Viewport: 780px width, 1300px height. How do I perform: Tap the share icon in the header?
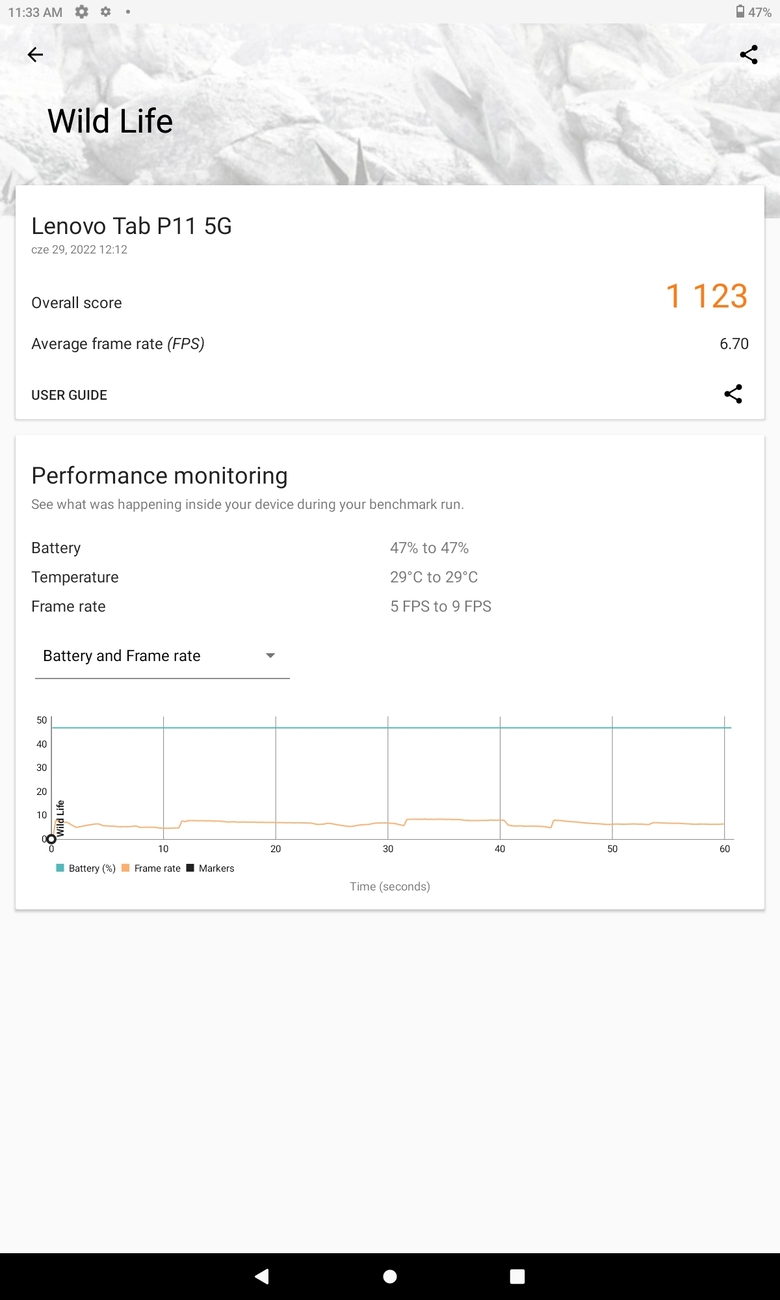(x=748, y=55)
